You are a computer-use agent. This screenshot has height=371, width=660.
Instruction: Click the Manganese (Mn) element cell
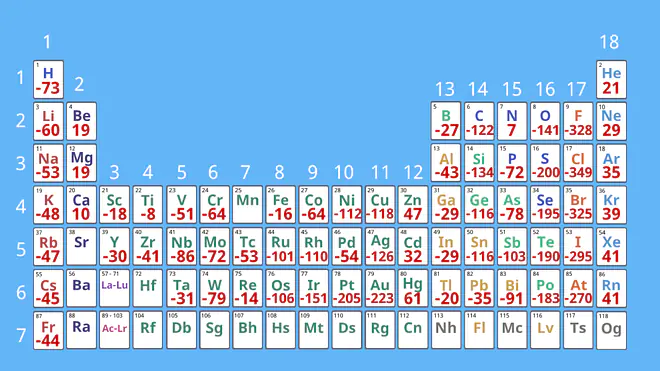click(x=248, y=205)
